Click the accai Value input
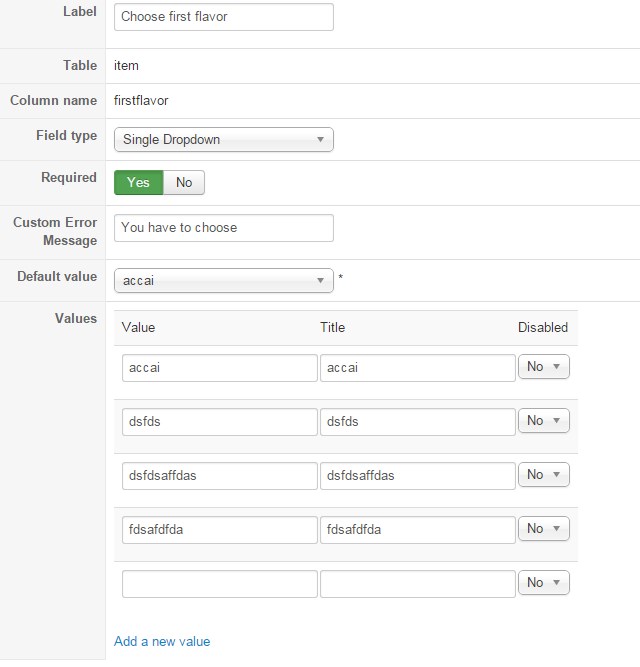 point(219,368)
